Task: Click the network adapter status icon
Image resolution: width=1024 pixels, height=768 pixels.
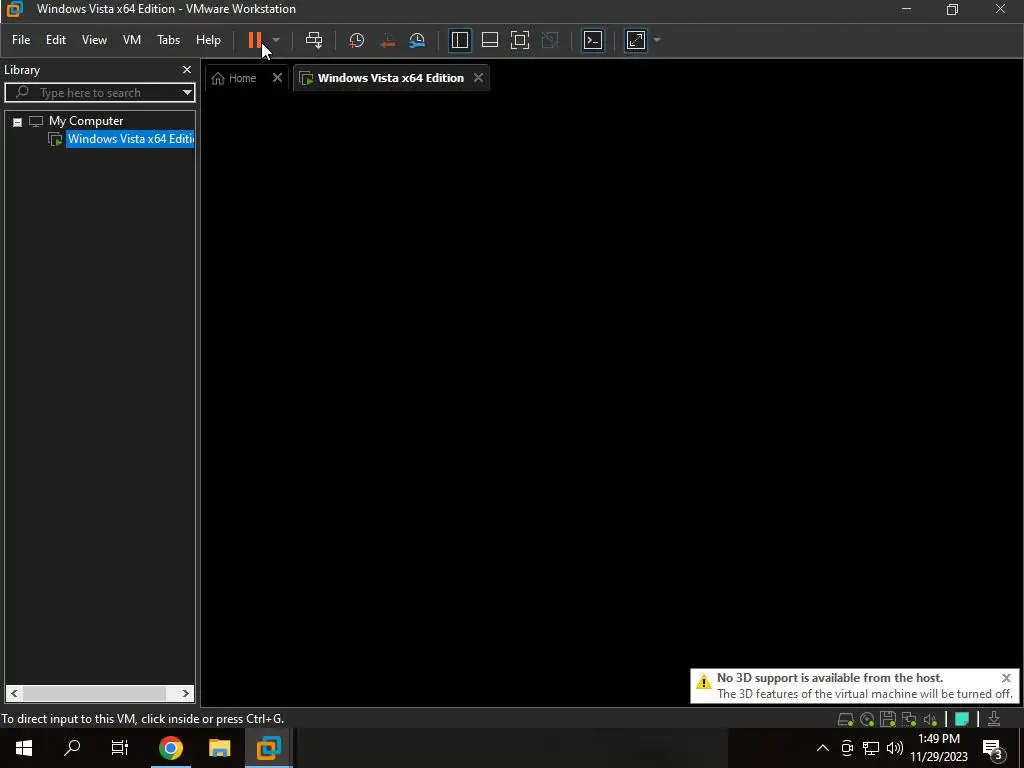Action: coord(909,720)
